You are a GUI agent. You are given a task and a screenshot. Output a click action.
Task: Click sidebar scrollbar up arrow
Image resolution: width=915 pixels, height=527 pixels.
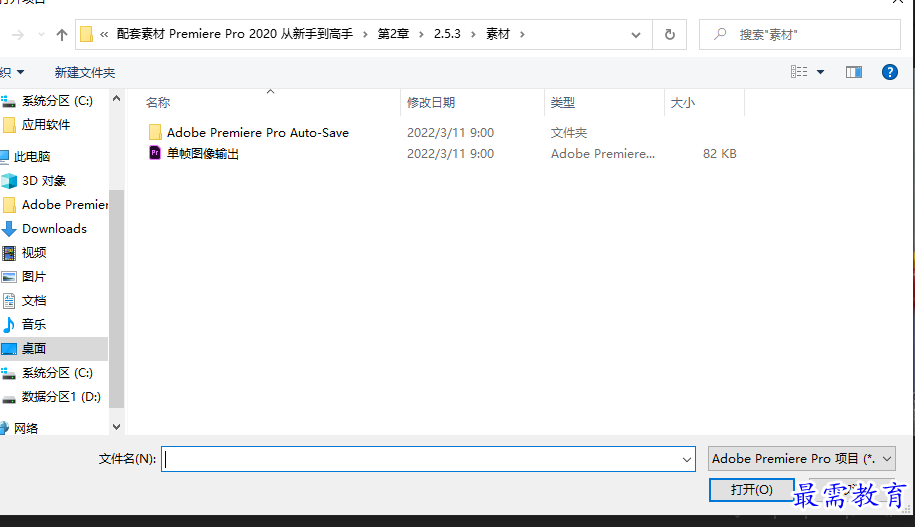click(x=116, y=98)
